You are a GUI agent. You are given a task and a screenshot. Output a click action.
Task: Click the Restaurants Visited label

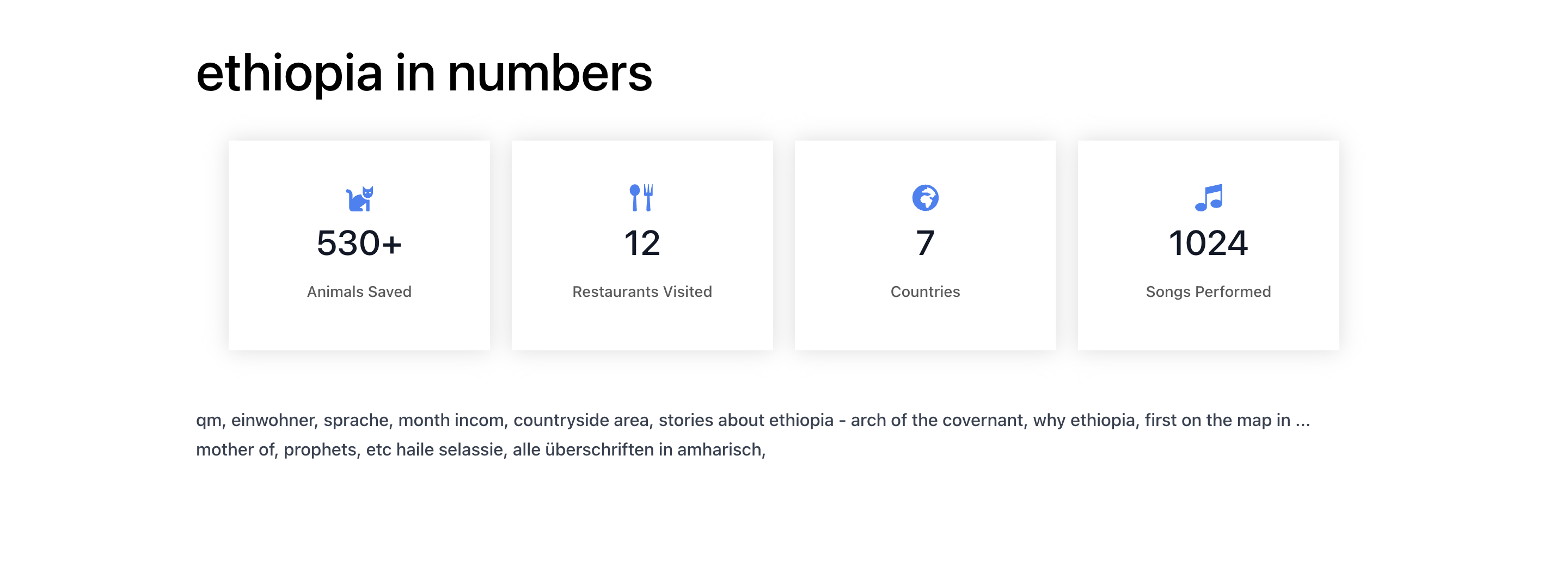(x=641, y=292)
